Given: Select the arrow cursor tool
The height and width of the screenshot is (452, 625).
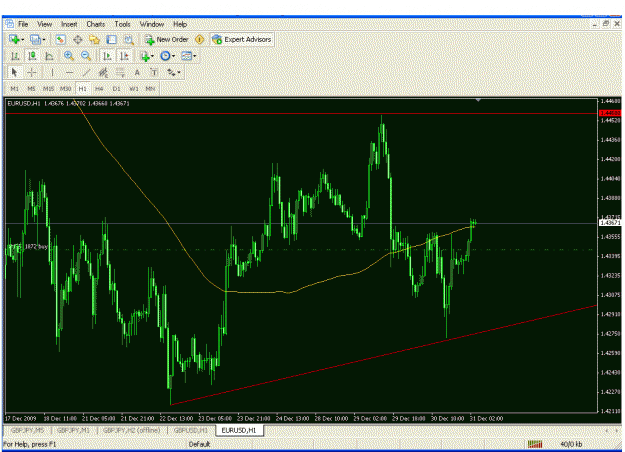Looking at the screenshot, I should 14,73.
